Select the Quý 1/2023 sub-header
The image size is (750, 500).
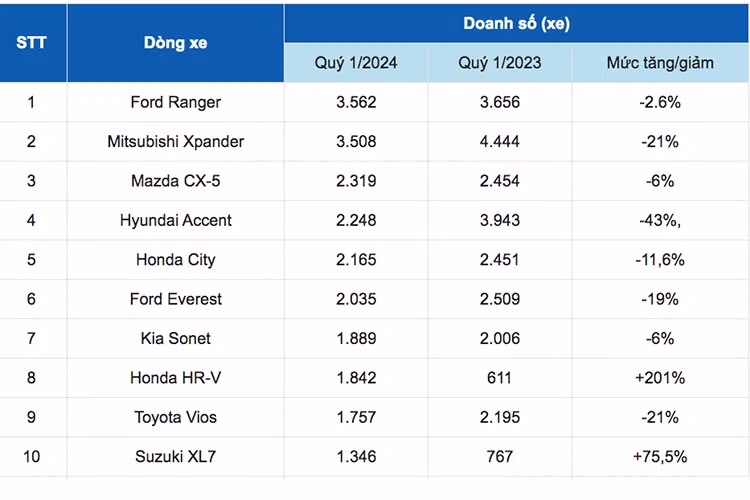[x=500, y=63]
